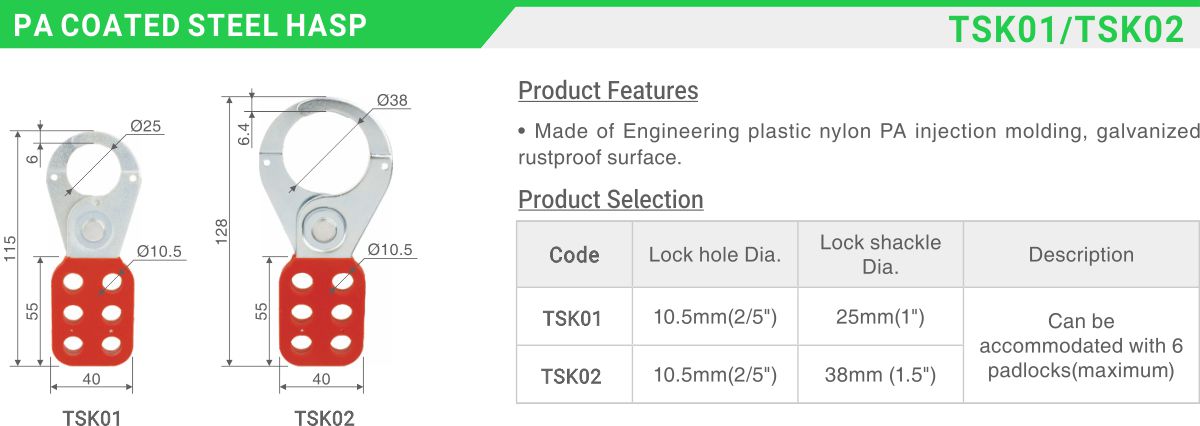Select the 38mm (1.5") shackle cell
The height and width of the screenshot is (426, 1200).
[880, 375]
